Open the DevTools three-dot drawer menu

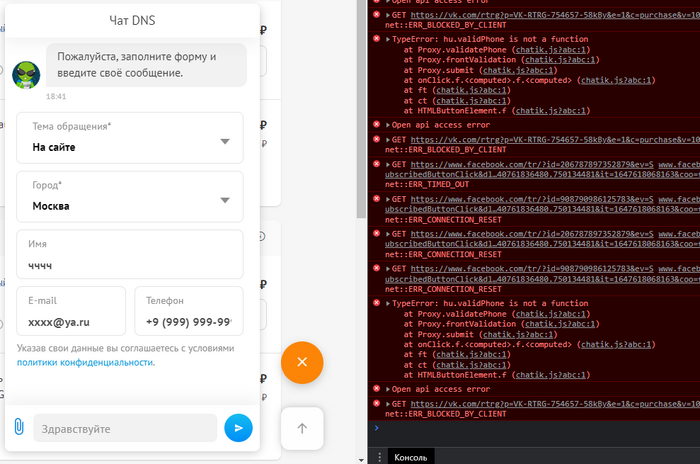coord(379,455)
